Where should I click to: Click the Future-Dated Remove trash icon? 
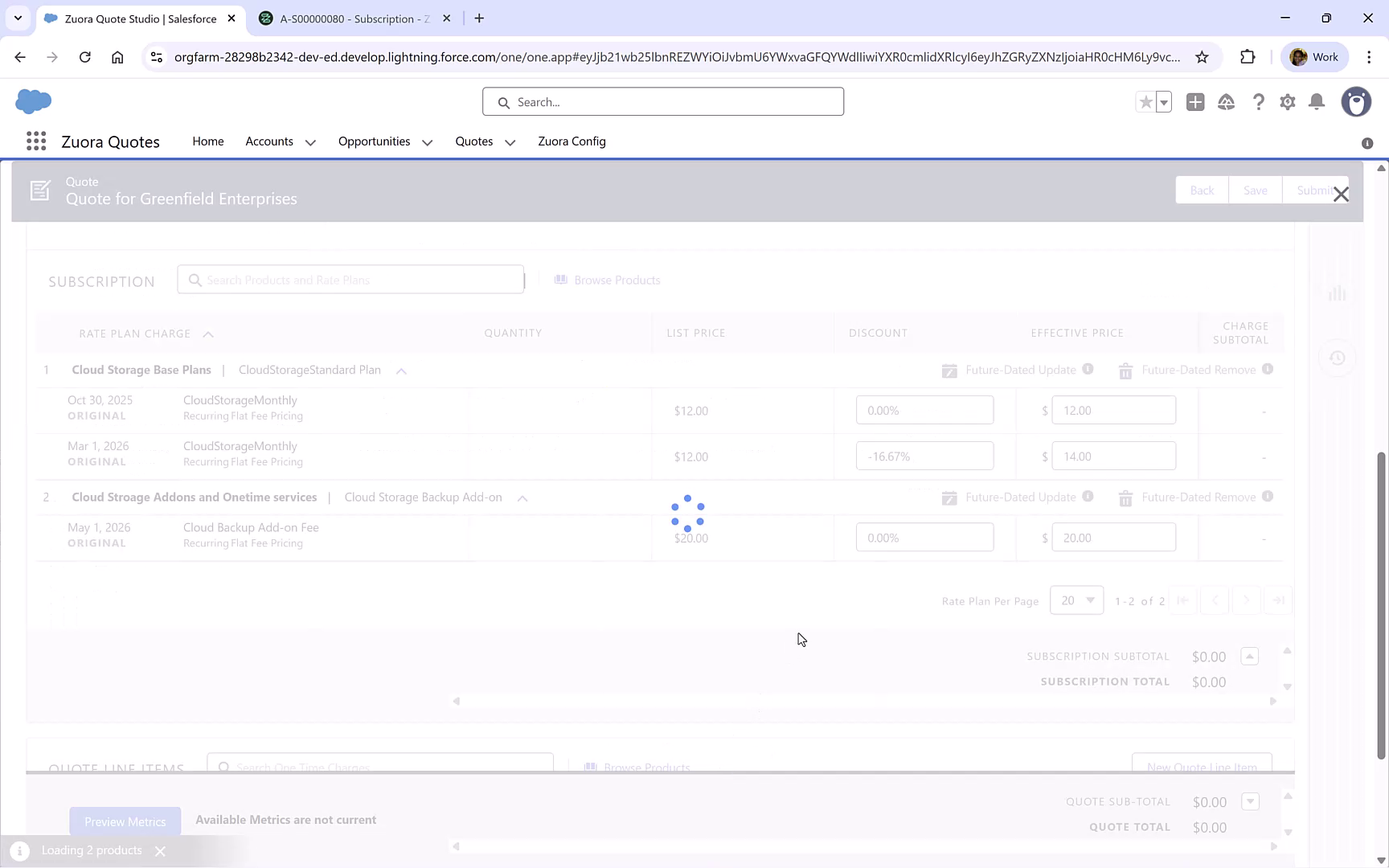(1125, 371)
